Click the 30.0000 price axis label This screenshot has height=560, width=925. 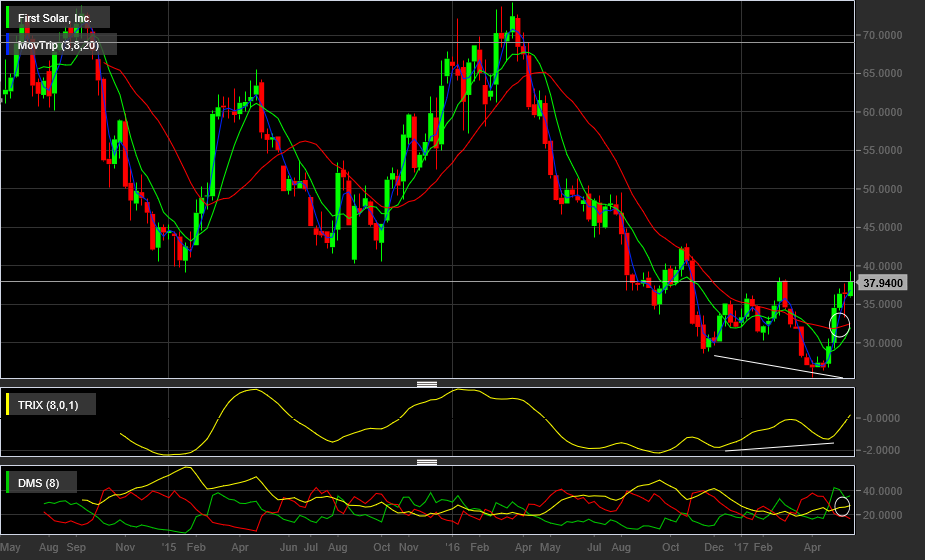pyautogui.click(x=883, y=343)
